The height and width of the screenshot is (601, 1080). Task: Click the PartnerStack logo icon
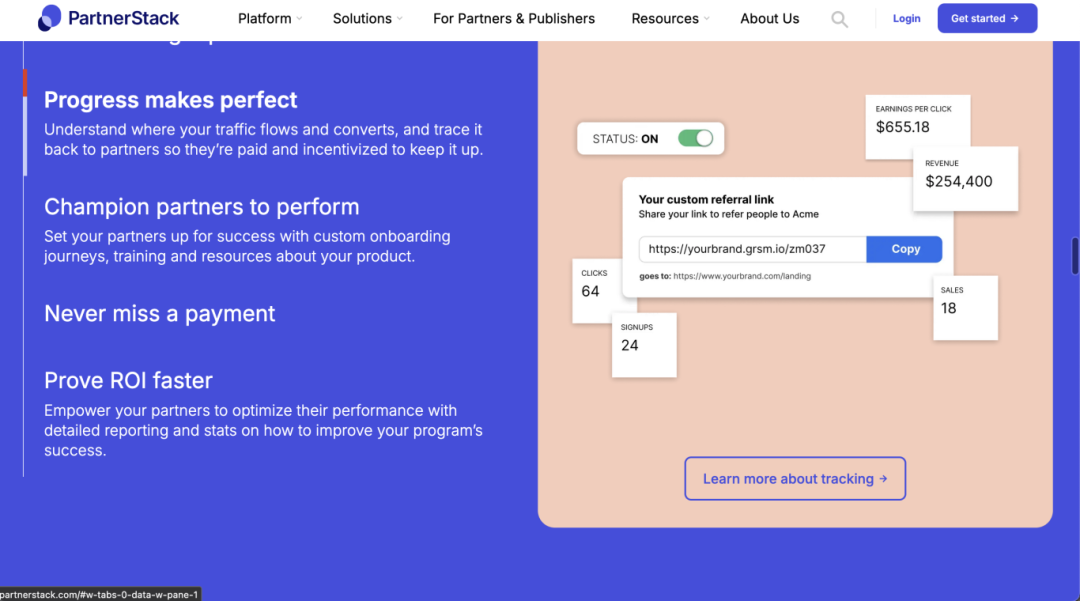50,18
